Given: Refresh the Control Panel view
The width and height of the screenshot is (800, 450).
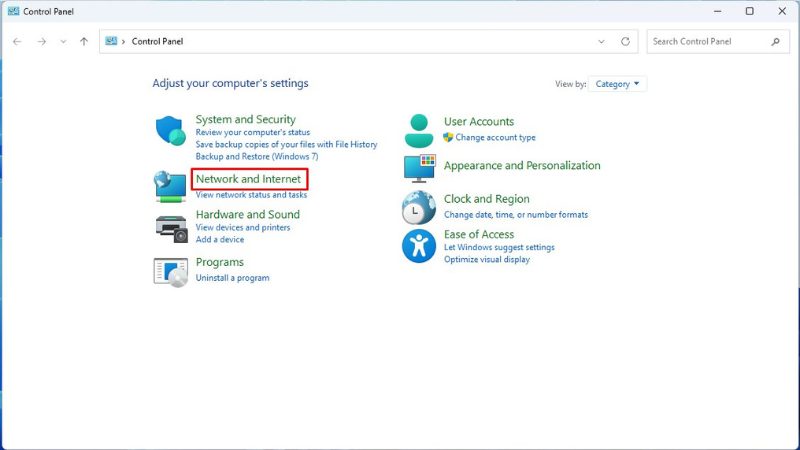Looking at the screenshot, I should pyautogui.click(x=626, y=41).
